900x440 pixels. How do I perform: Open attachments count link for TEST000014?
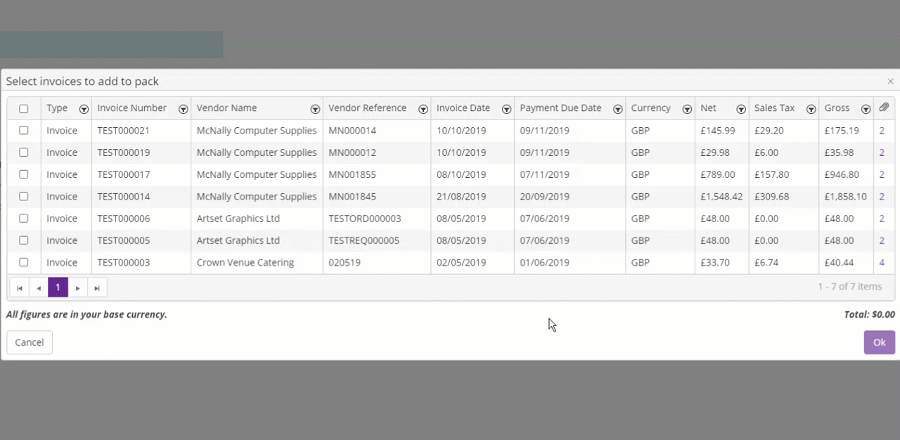882,196
